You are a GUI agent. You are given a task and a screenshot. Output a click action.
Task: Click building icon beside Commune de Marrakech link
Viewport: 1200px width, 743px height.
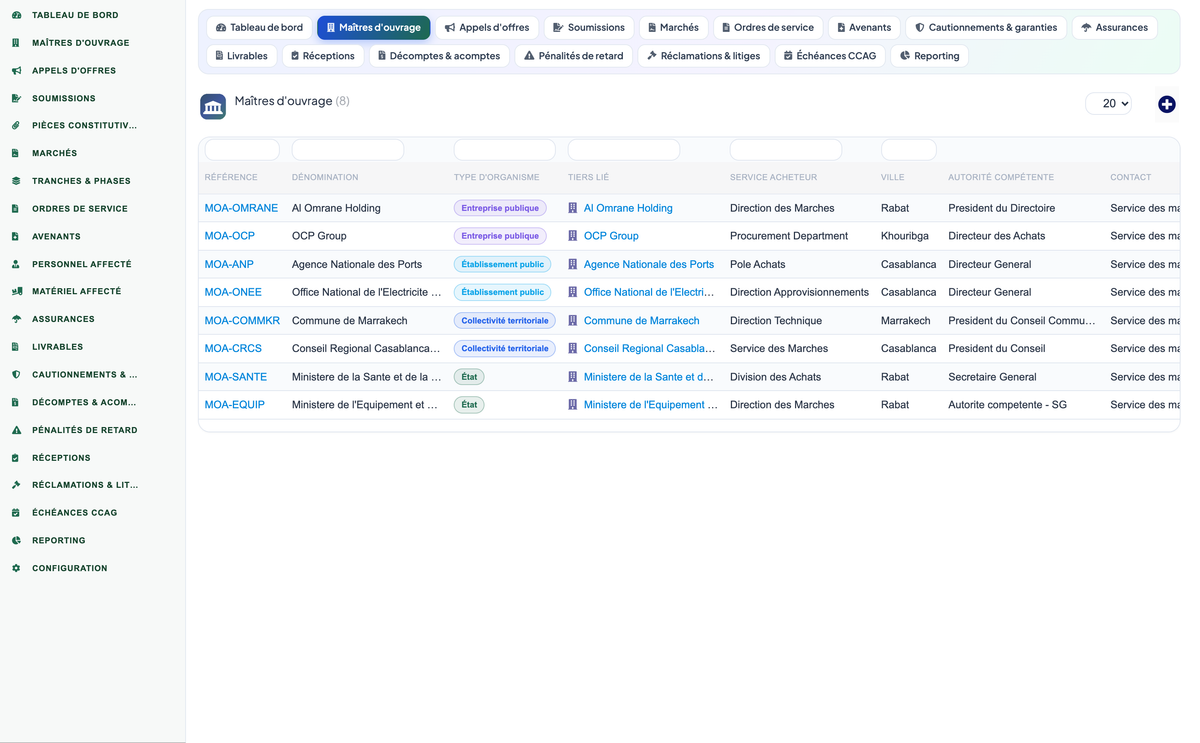tap(573, 321)
